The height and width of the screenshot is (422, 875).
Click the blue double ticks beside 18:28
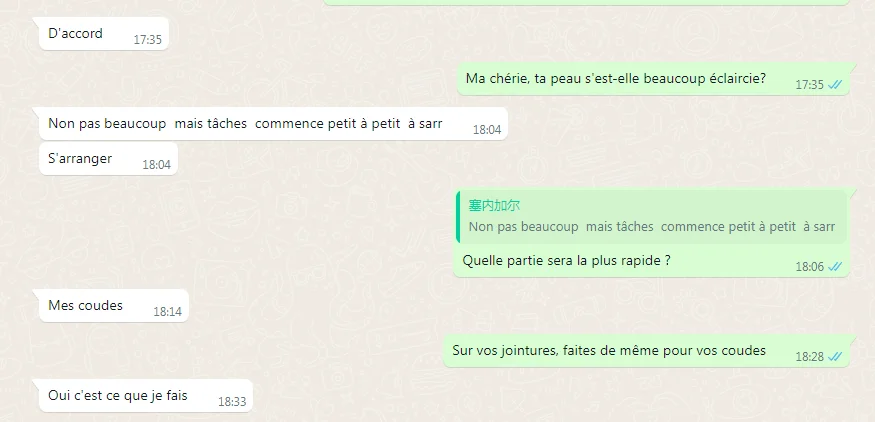(x=835, y=357)
